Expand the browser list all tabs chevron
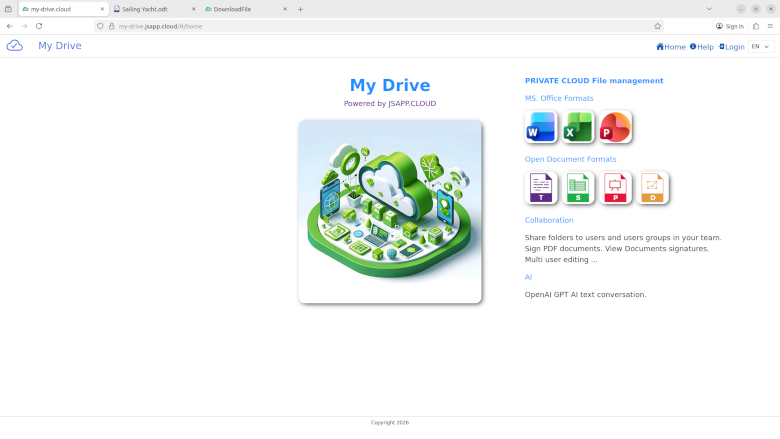 click(709, 9)
